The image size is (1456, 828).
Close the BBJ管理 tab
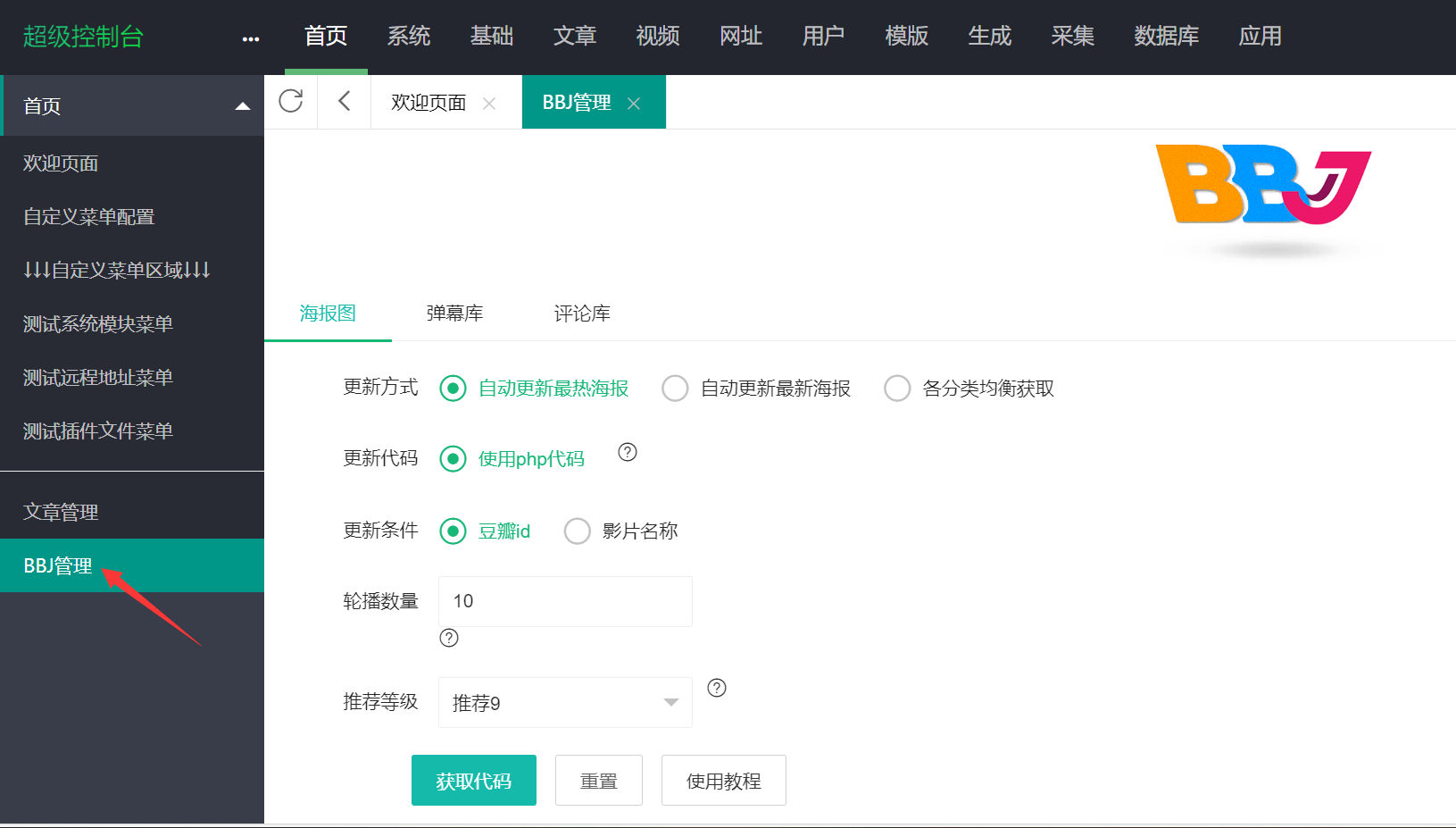[634, 104]
